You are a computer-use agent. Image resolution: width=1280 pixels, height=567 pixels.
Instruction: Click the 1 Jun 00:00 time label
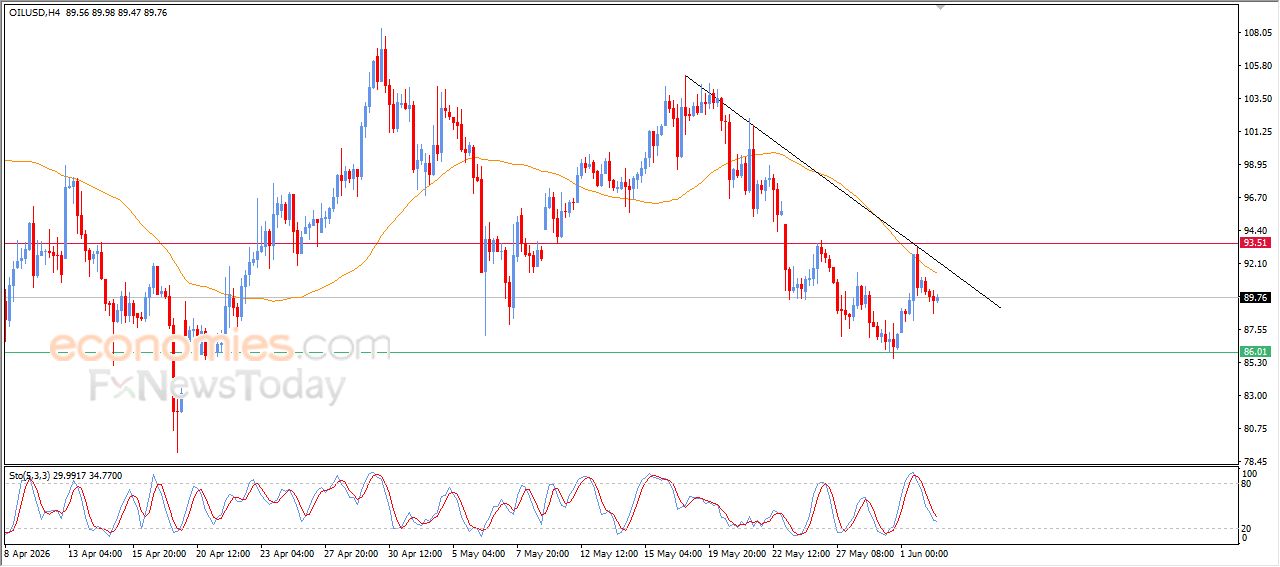pos(924,553)
